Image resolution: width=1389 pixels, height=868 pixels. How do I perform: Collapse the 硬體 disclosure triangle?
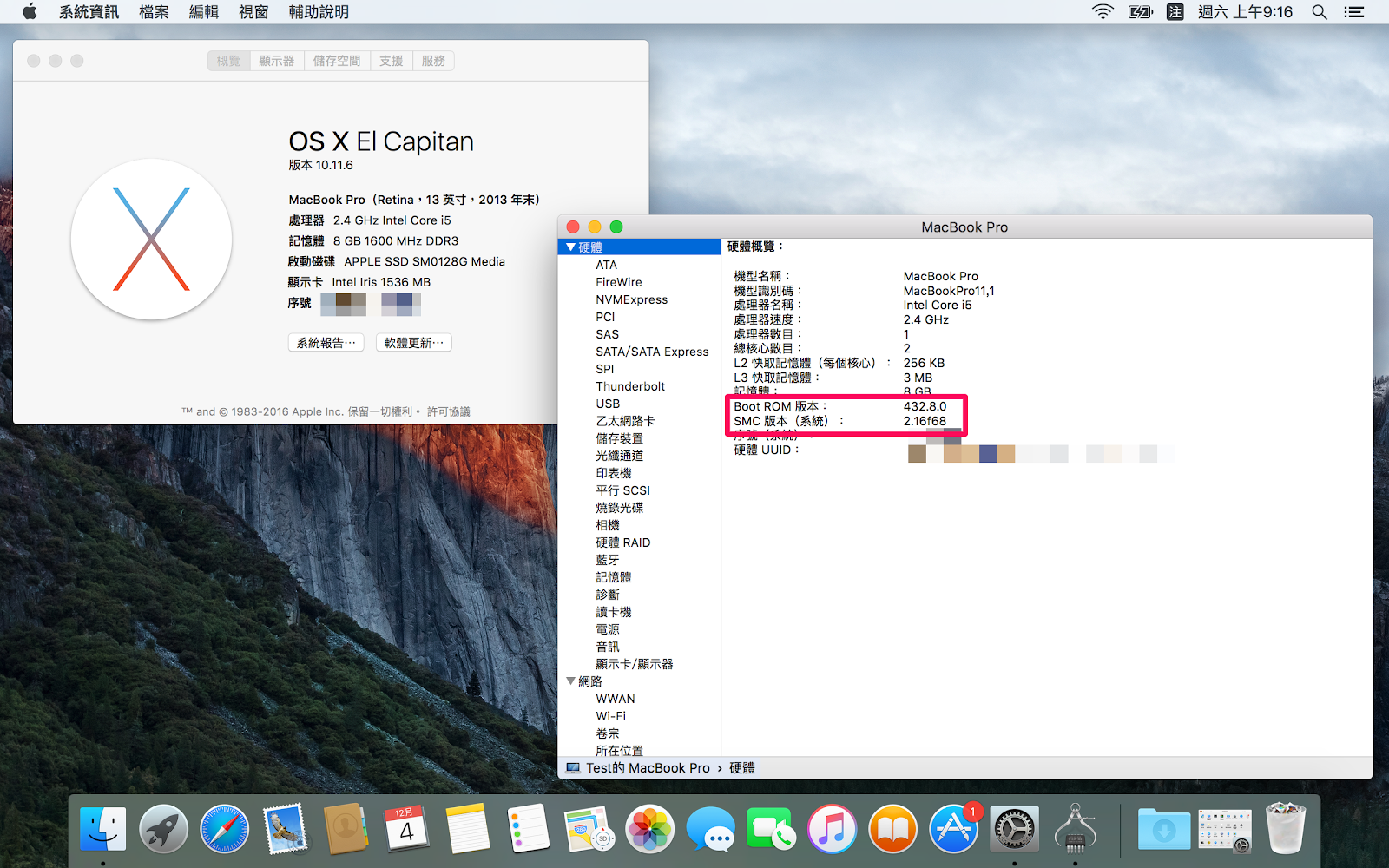pos(570,247)
